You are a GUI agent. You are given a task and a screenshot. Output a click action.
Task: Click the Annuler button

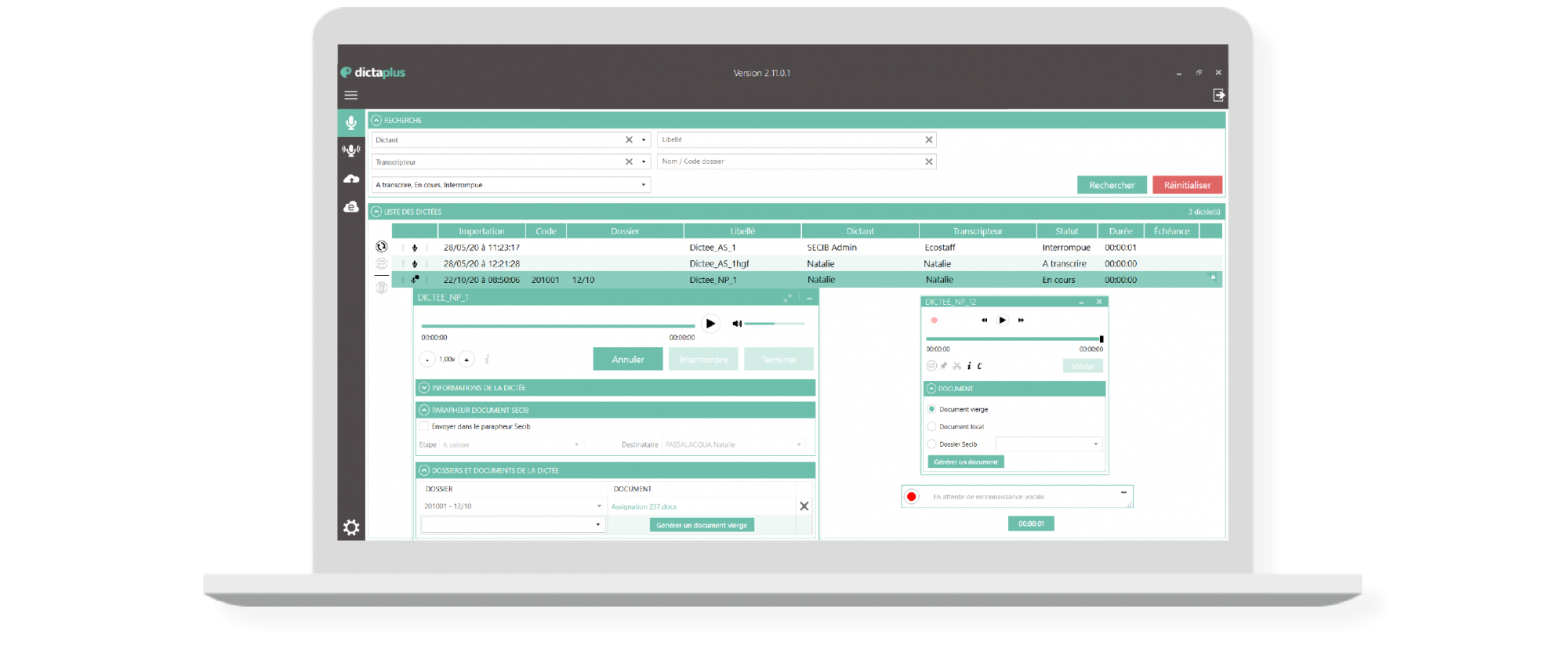click(x=627, y=360)
